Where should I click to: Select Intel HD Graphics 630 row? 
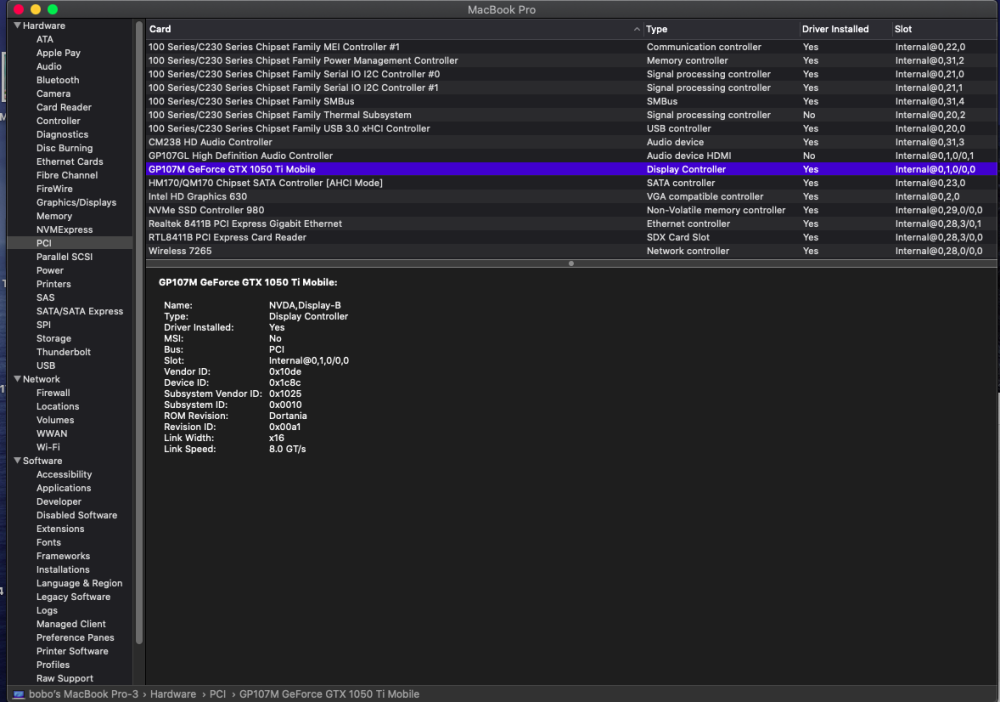[x=571, y=196]
